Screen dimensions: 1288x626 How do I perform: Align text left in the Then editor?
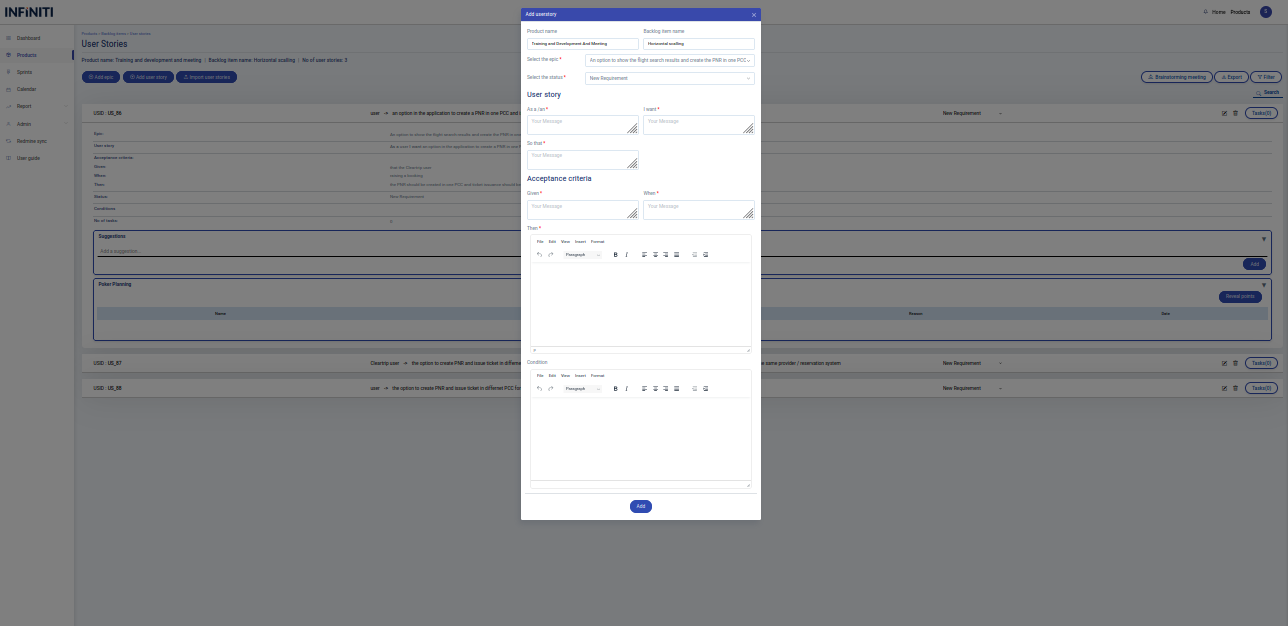click(644, 255)
